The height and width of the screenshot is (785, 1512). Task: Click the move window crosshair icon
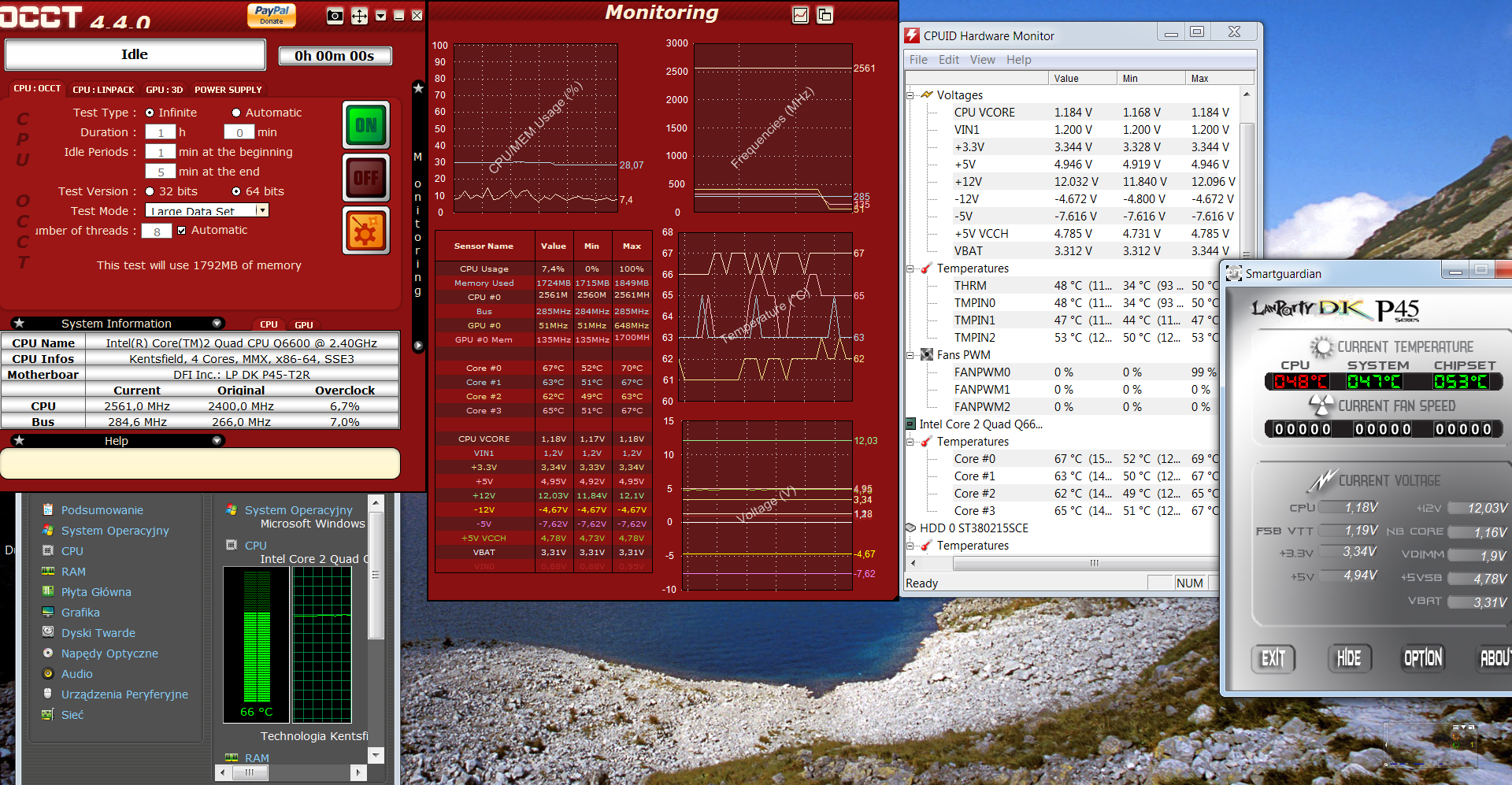click(359, 16)
